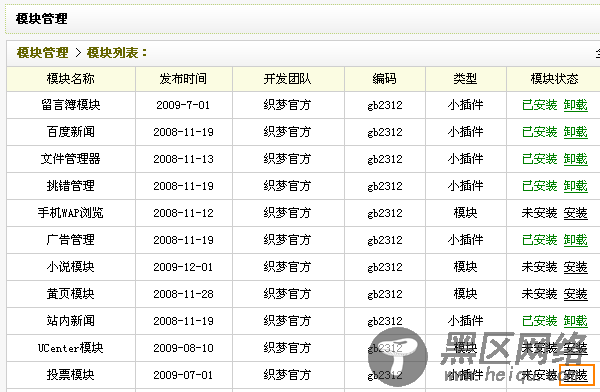Select the UCenter模块 name cell
The height and width of the screenshot is (392, 600).
click(x=71, y=348)
